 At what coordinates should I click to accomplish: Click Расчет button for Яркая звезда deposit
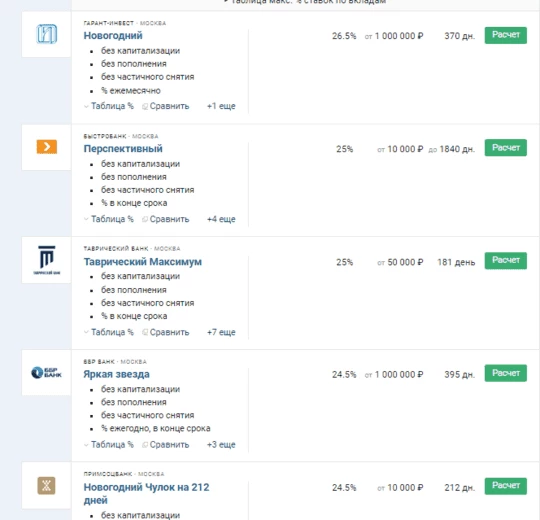tap(506, 373)
